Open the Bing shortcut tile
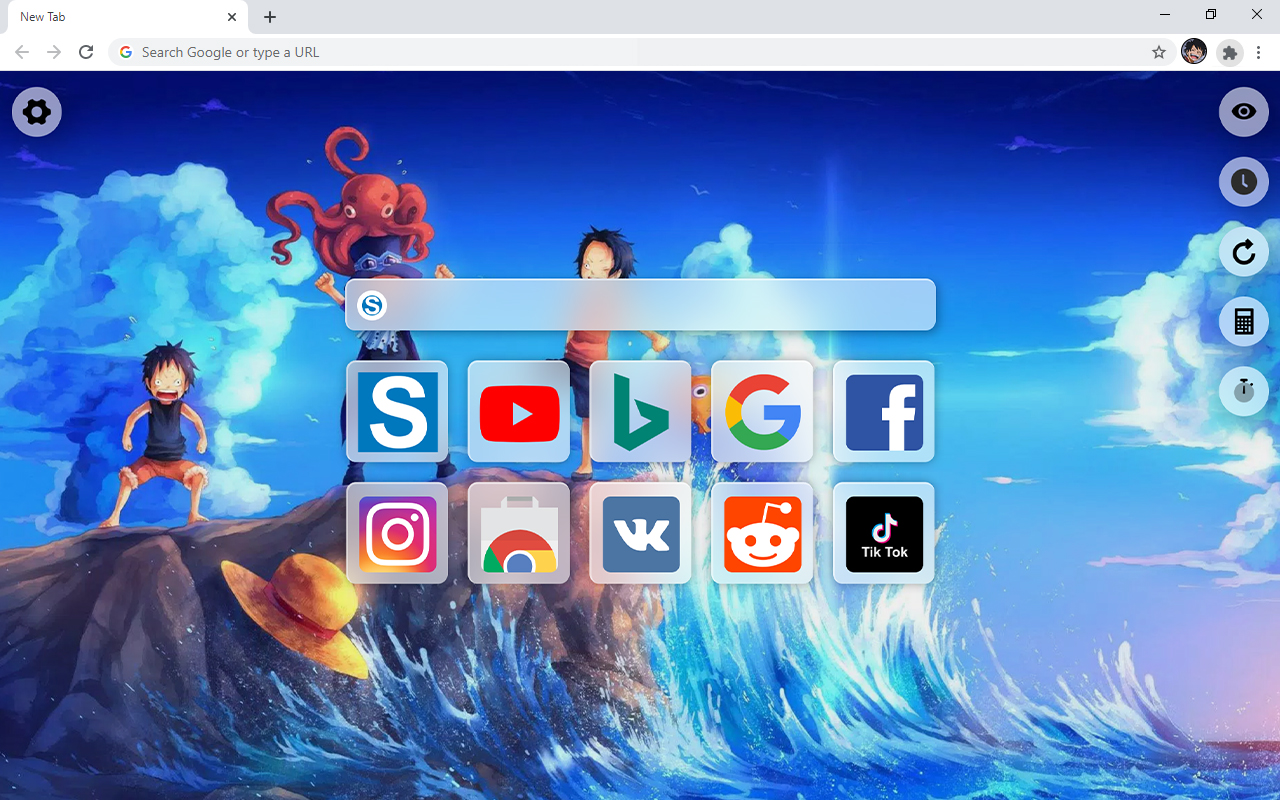 pyautogui.click(x=640, y=412)
